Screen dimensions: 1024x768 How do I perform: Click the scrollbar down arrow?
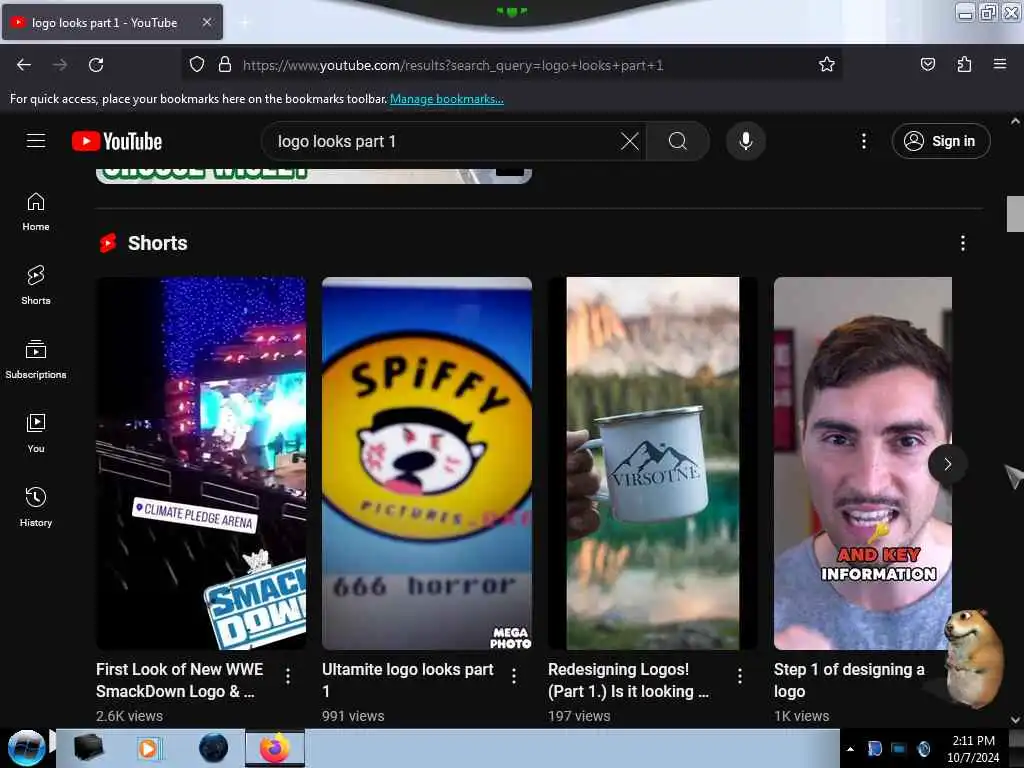(x=1015, y=720)
